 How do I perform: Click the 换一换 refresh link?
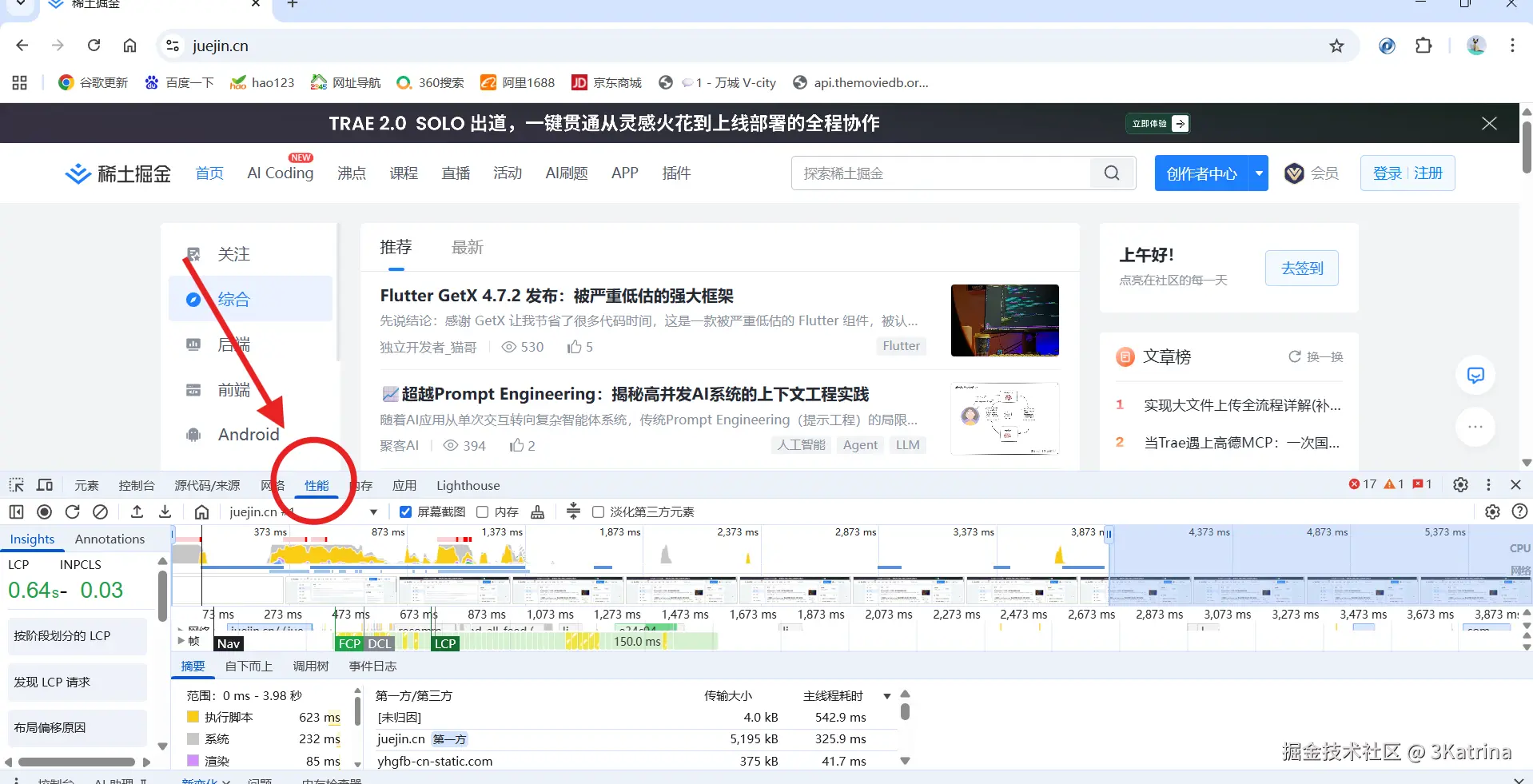click(1316, 356)
